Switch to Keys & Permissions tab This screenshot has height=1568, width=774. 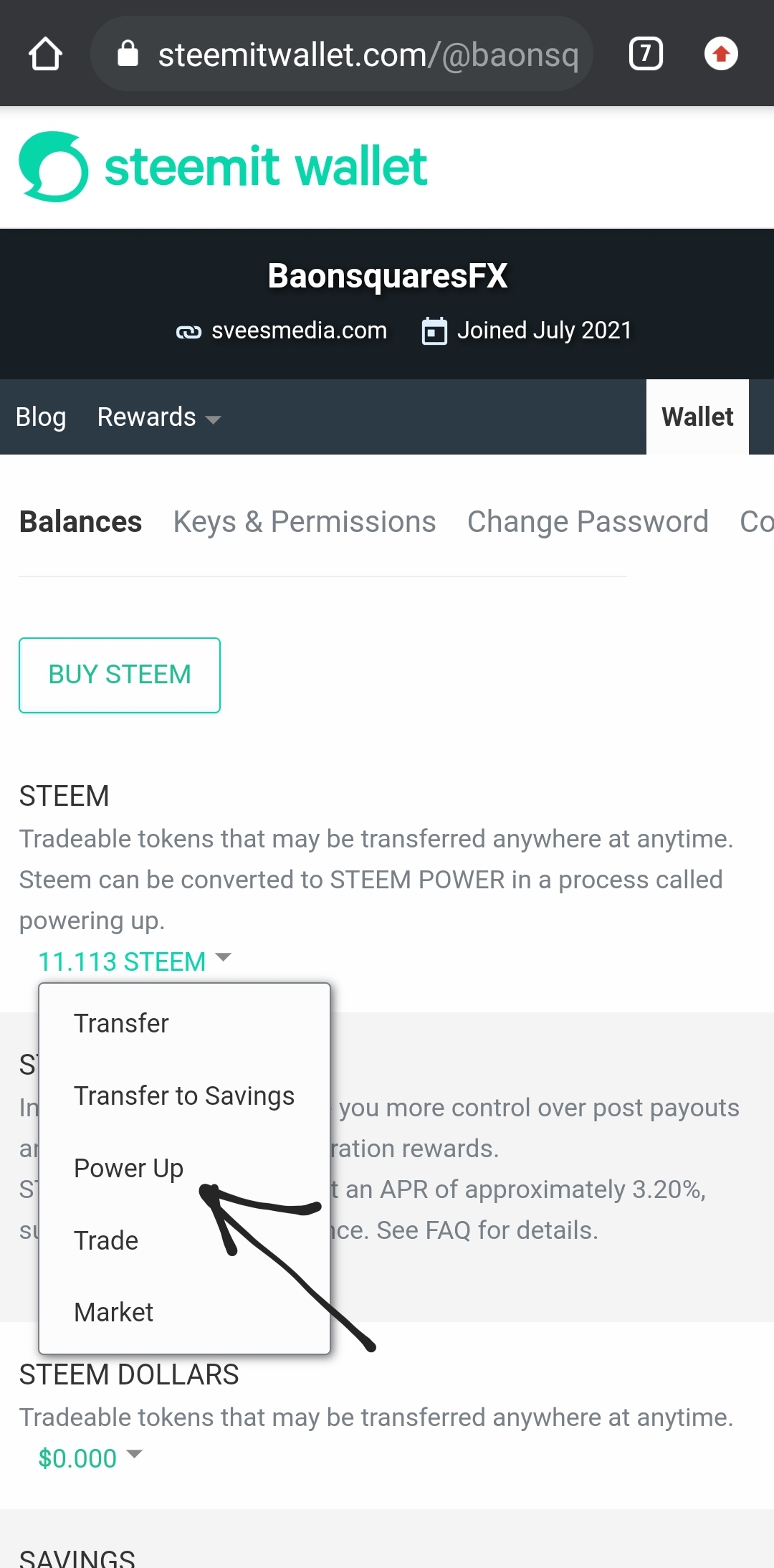(305, 522)
